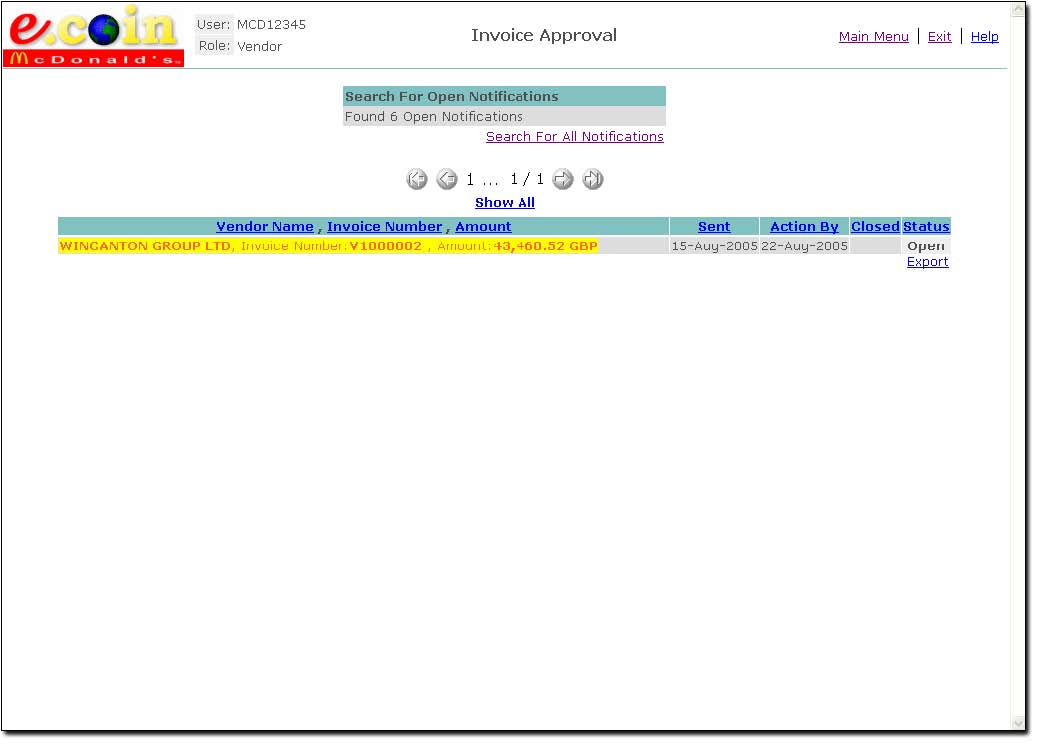Viewport: 1045px width, 749px height.
Task: Click the Export link under Open status
Action: pos(927,262)
